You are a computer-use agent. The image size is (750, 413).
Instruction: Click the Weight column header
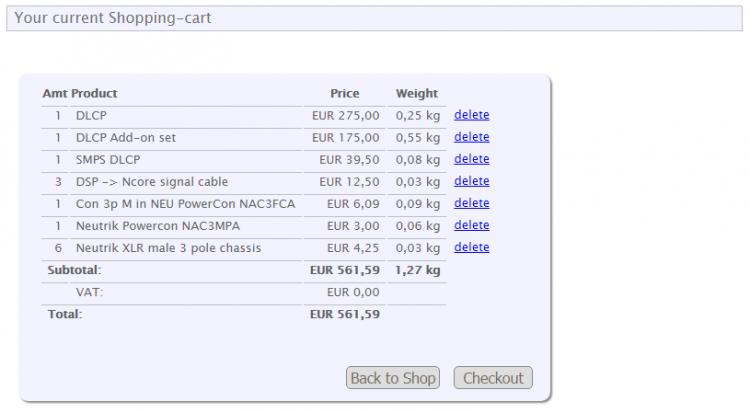(417, 93)
